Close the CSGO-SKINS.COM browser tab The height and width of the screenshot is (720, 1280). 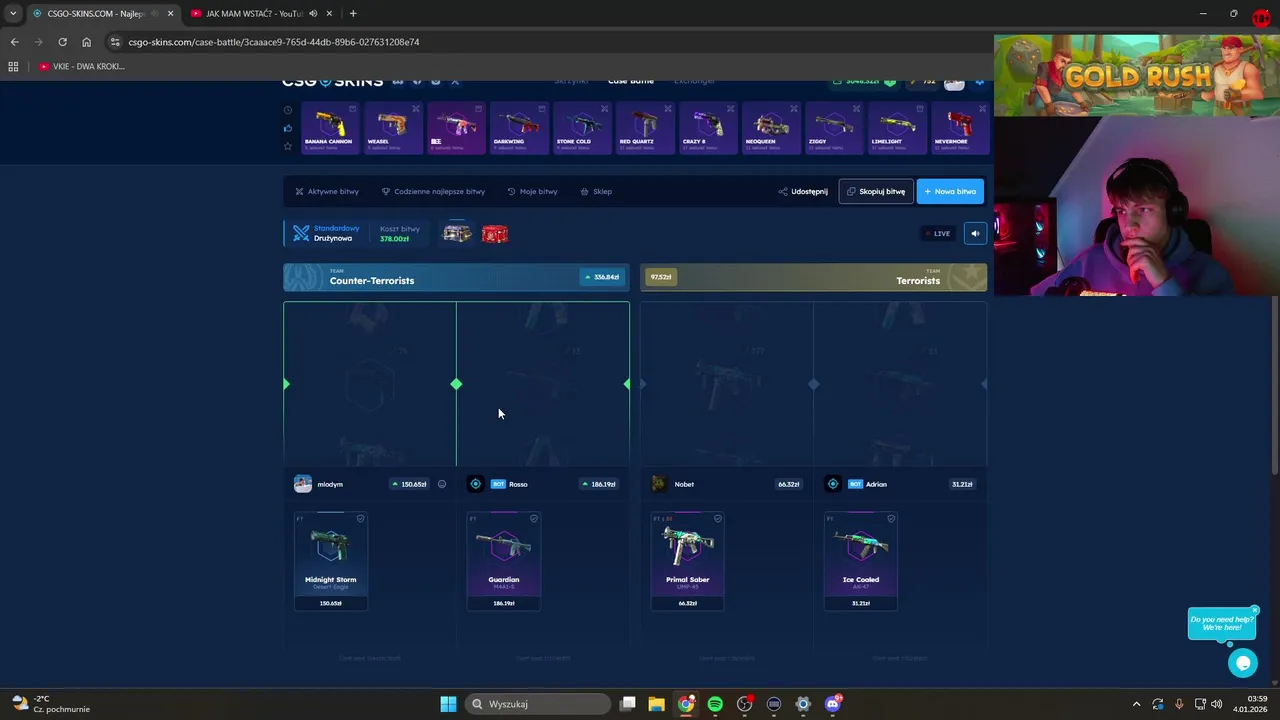[x=170, y=14]
